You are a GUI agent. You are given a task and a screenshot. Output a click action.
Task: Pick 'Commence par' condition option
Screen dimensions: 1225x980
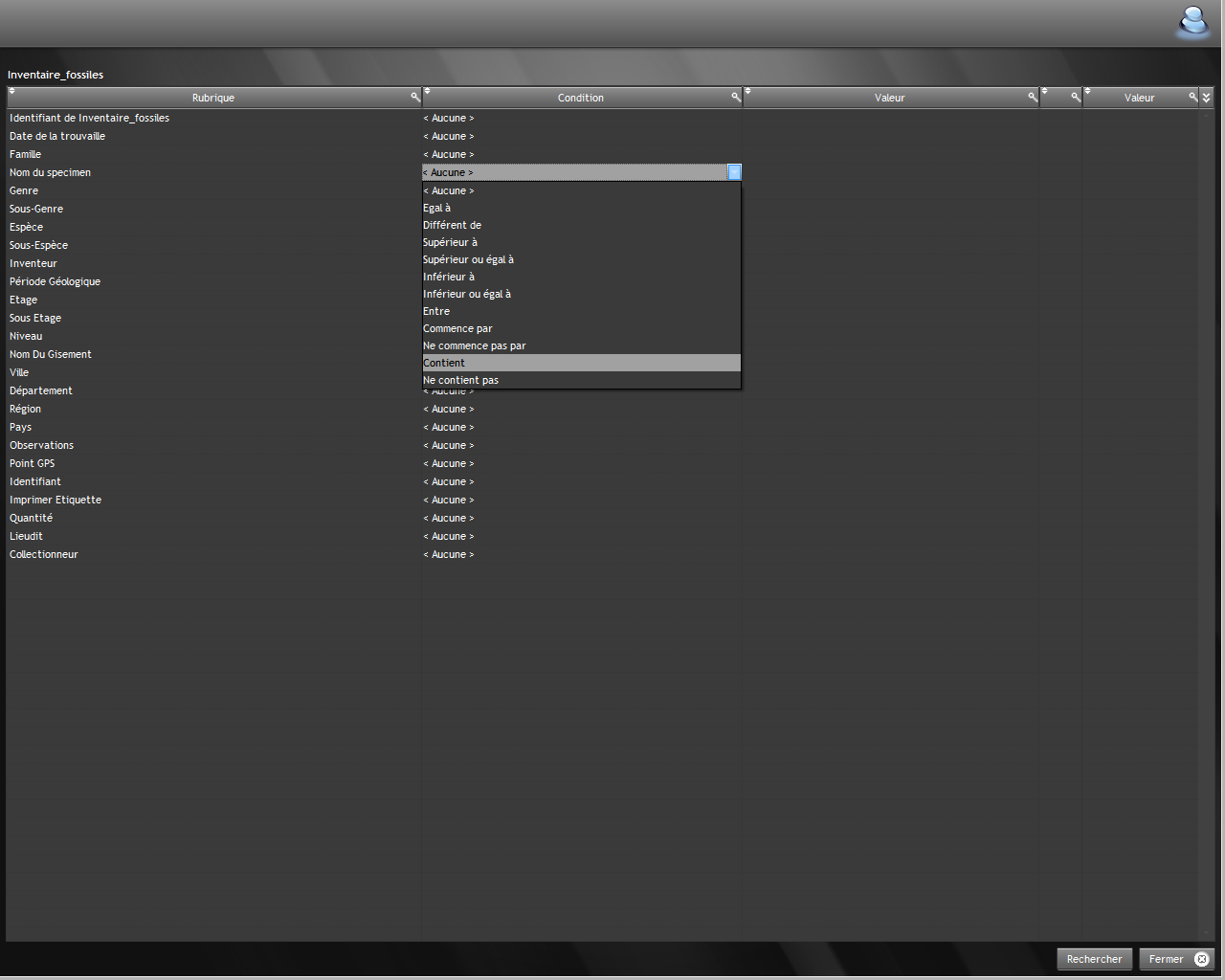pyautogui.click(x=457, y=328)
